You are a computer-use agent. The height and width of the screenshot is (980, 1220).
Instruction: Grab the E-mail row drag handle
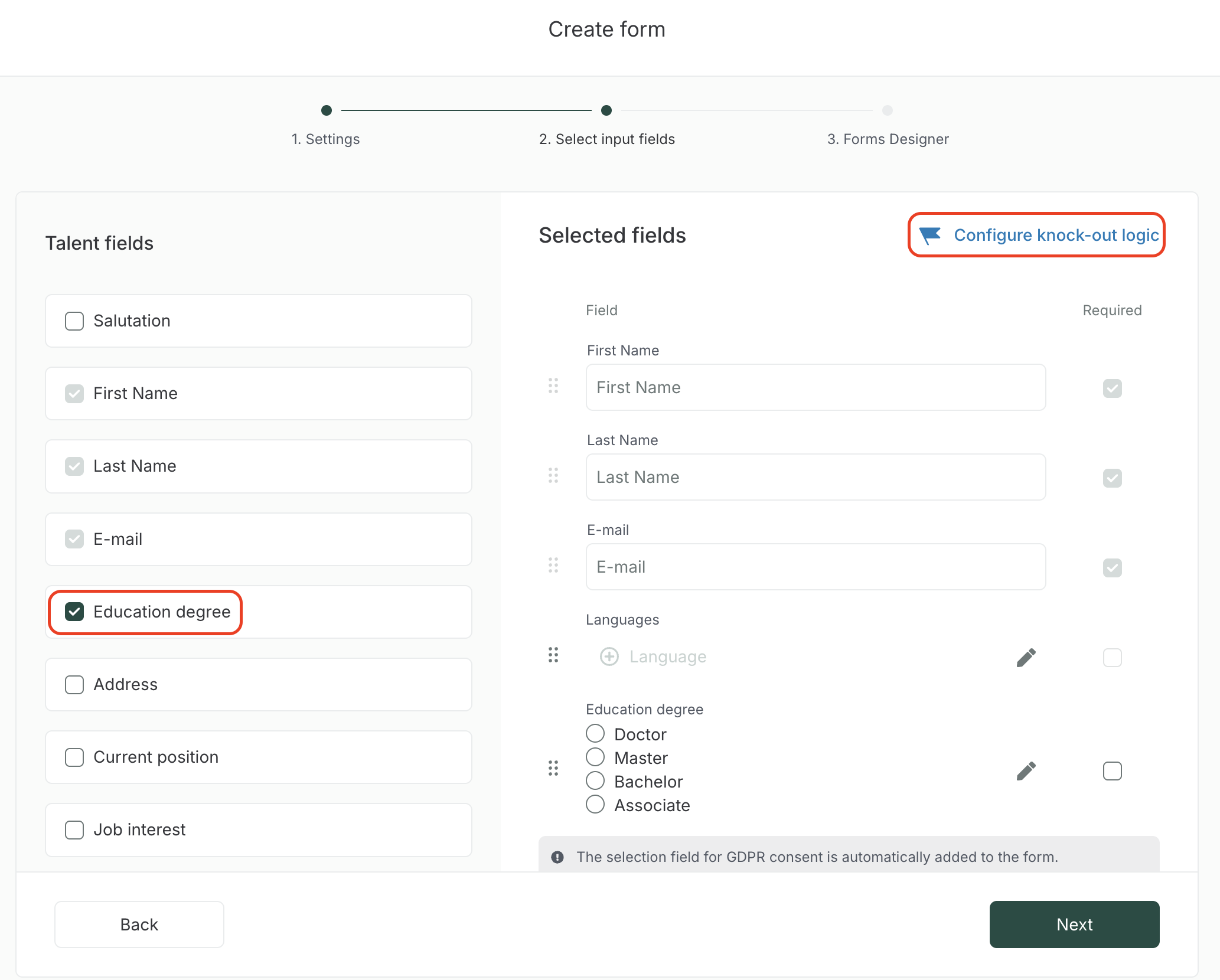553,566
